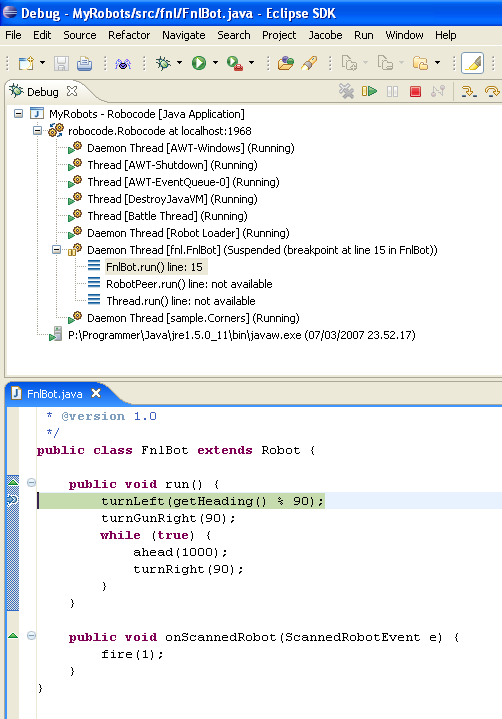Open the External Tools dropdown arrow
Viewport: 502px width, 719px height.
click(251, 63)
